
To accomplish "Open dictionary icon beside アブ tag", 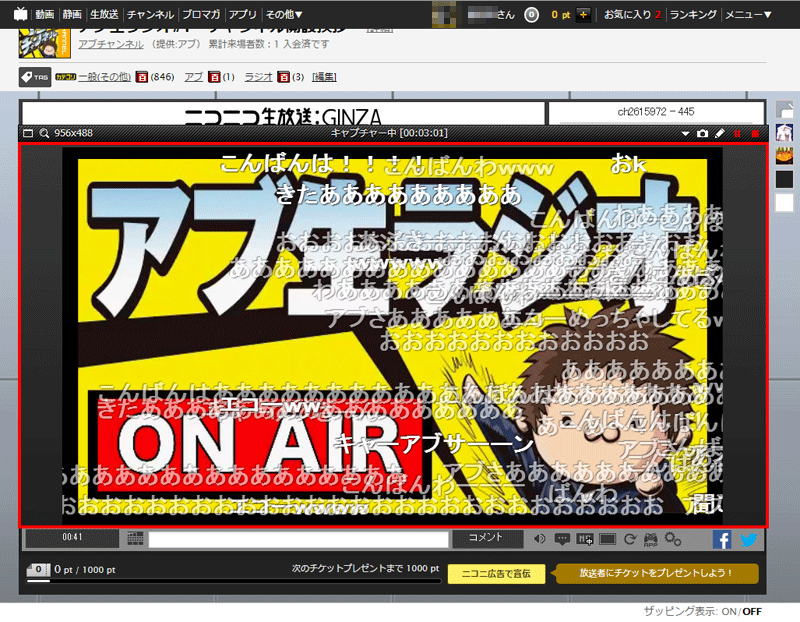I will [x=214, y=77].
